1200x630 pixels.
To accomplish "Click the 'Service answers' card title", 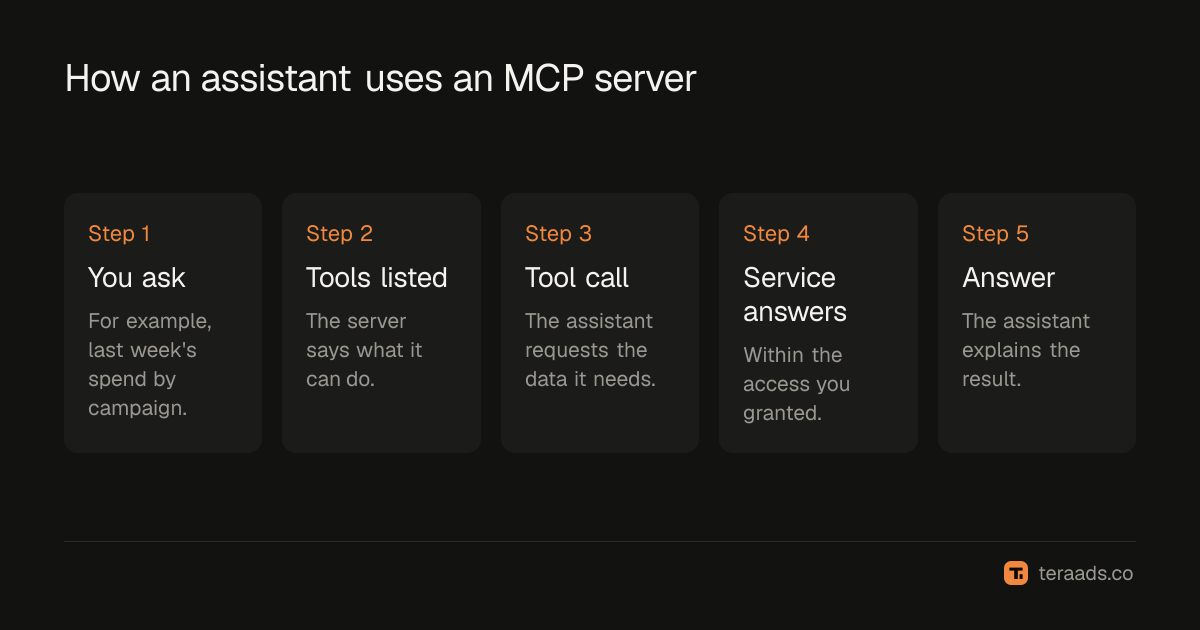I will 795,295.
